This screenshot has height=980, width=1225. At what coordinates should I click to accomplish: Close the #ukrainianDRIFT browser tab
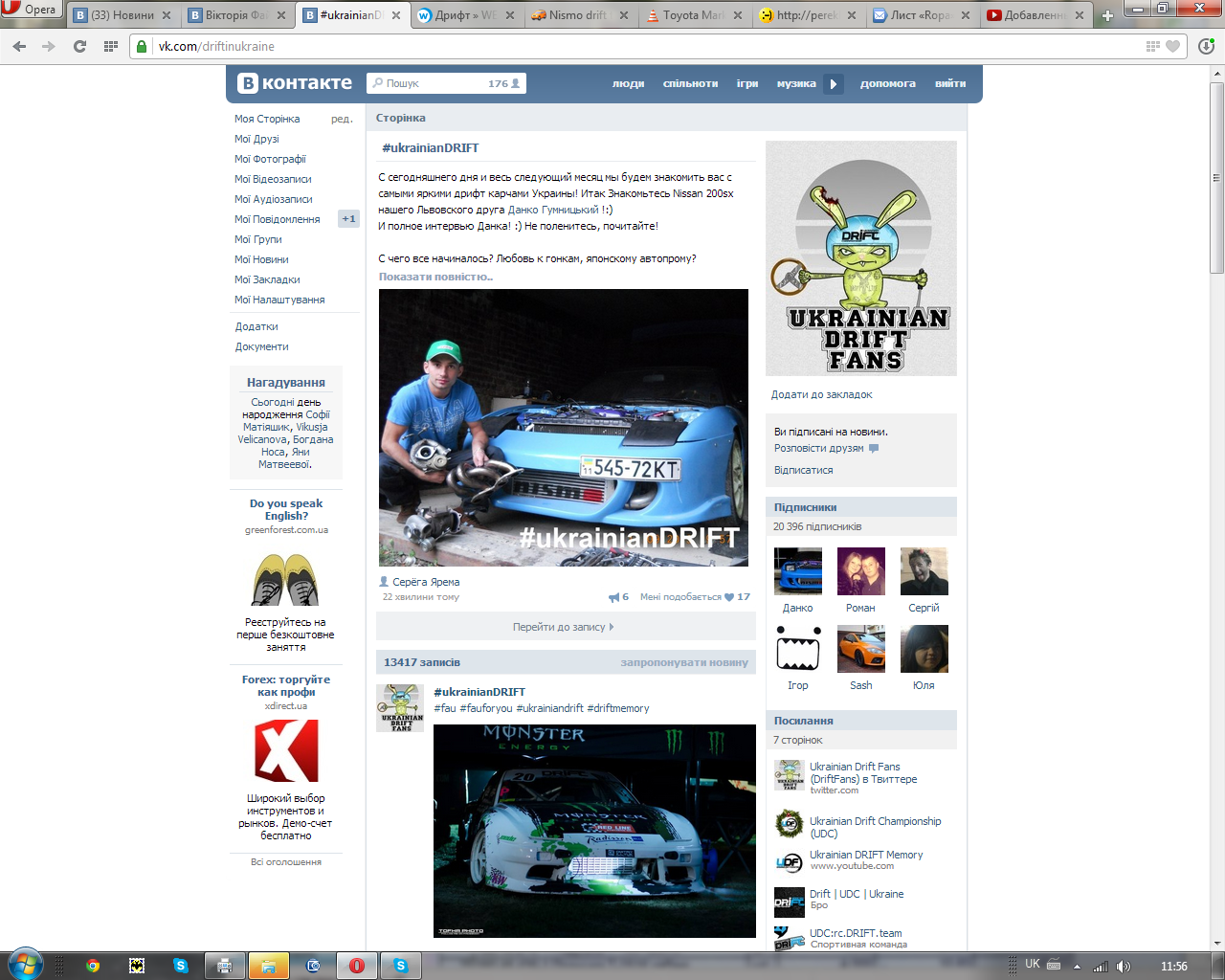[396, 15]
